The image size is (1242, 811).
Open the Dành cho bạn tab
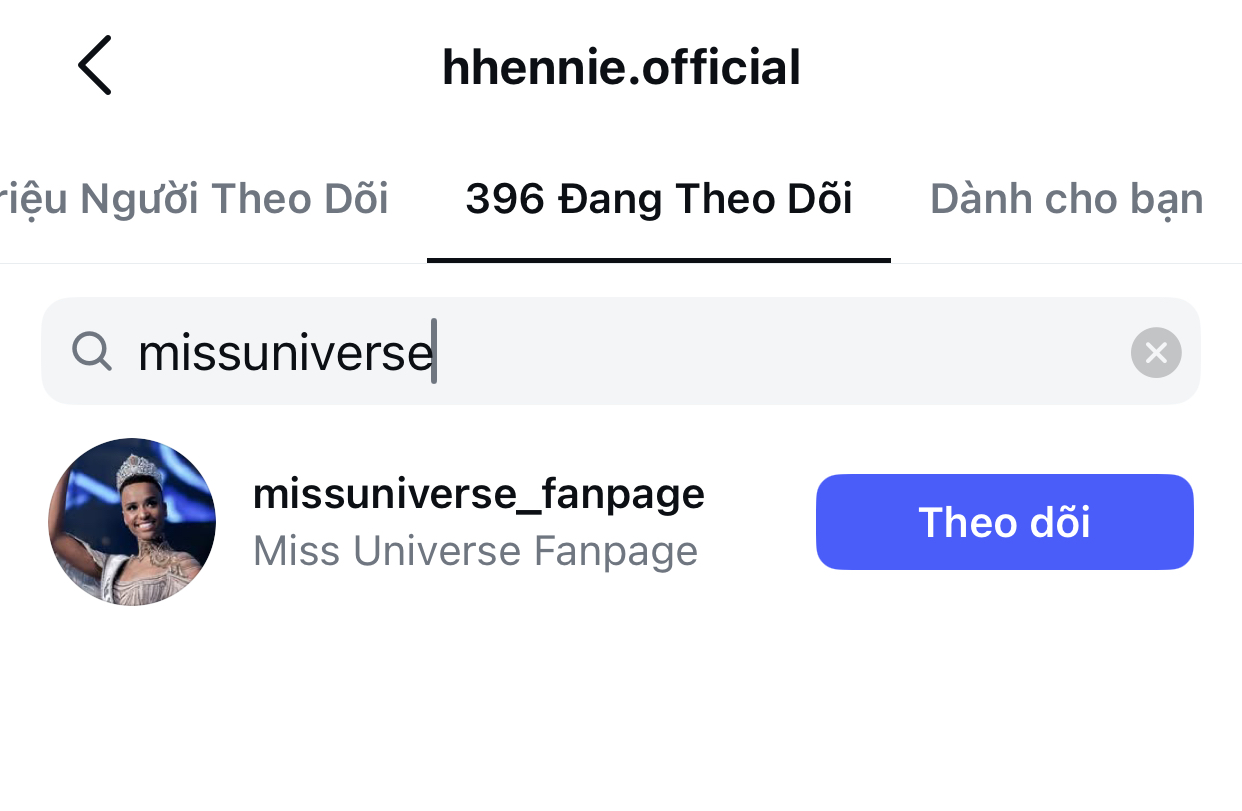[1066, 199]
